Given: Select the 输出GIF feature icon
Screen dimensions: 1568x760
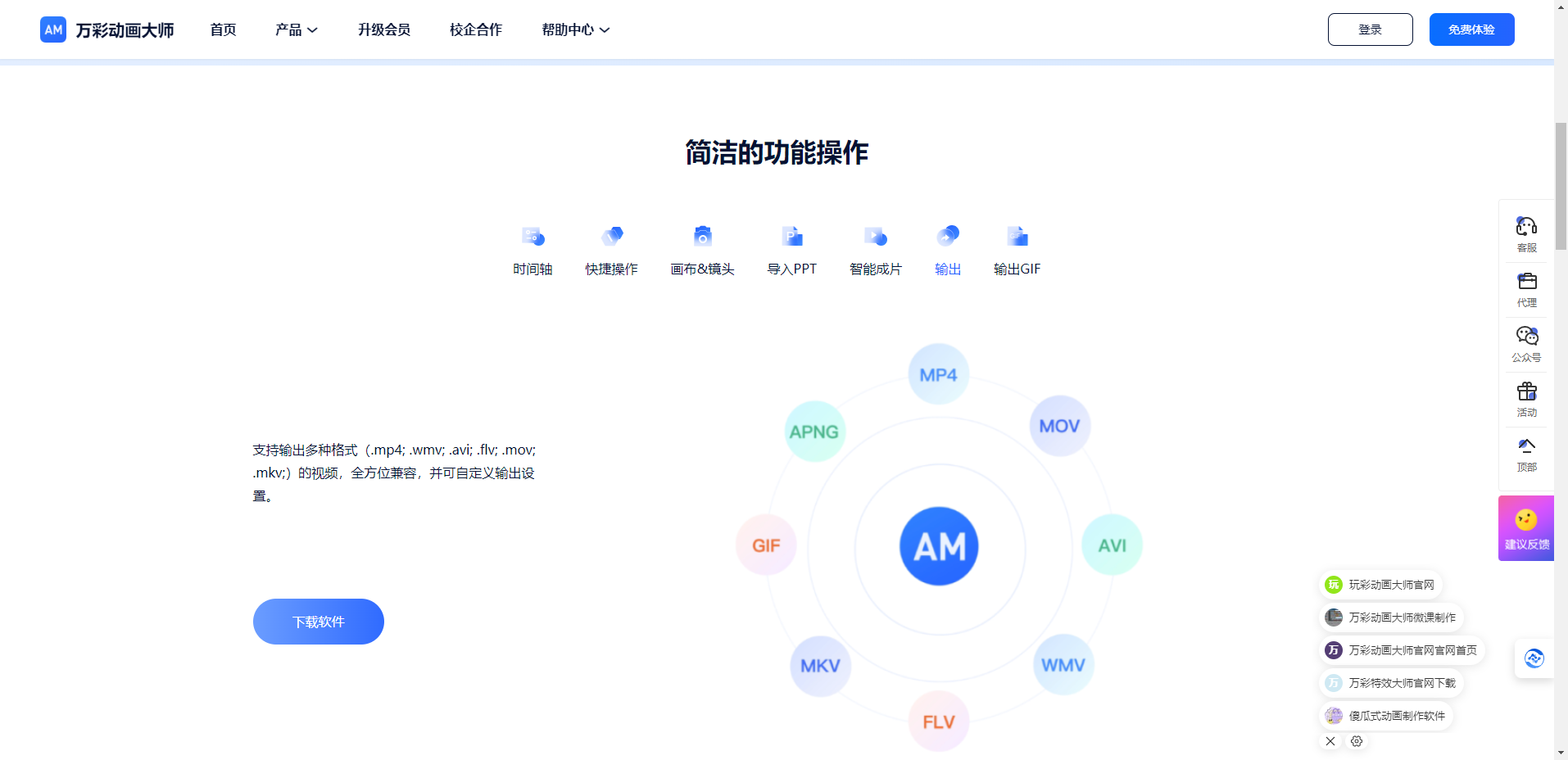Looking at the screenshot, I should click(1016, 247).
